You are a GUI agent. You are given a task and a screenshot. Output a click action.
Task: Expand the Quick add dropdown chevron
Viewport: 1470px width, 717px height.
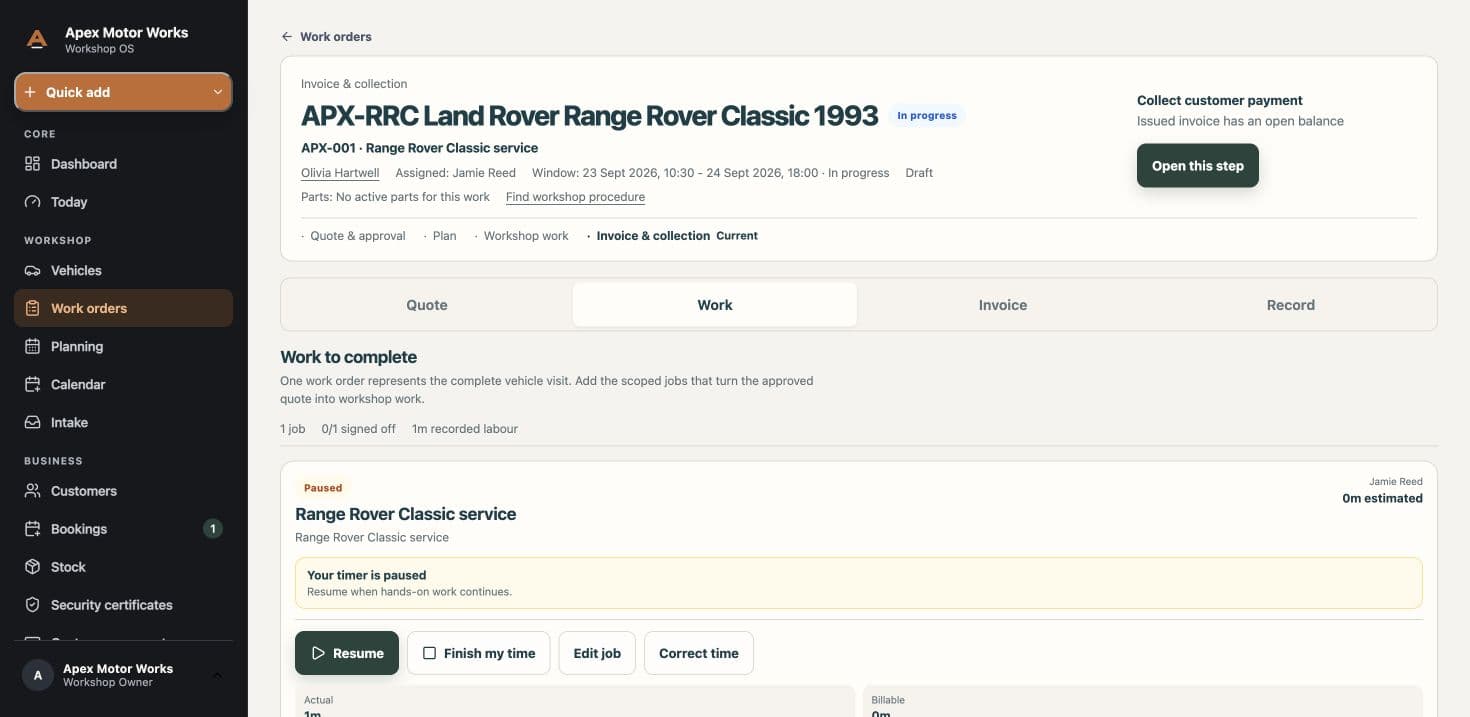pos(217,92)
